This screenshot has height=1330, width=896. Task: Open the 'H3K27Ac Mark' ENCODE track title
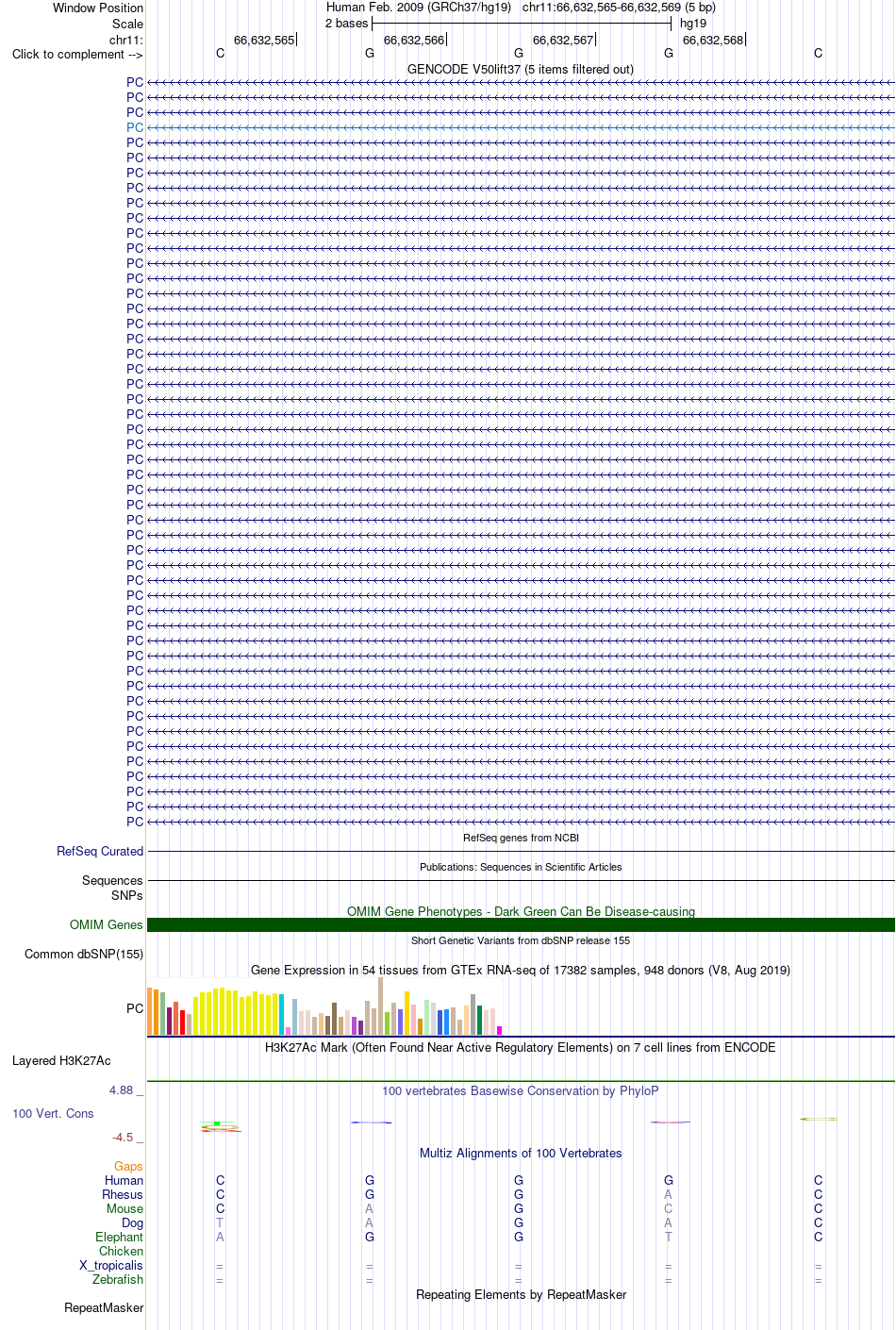coord(521,1047)
